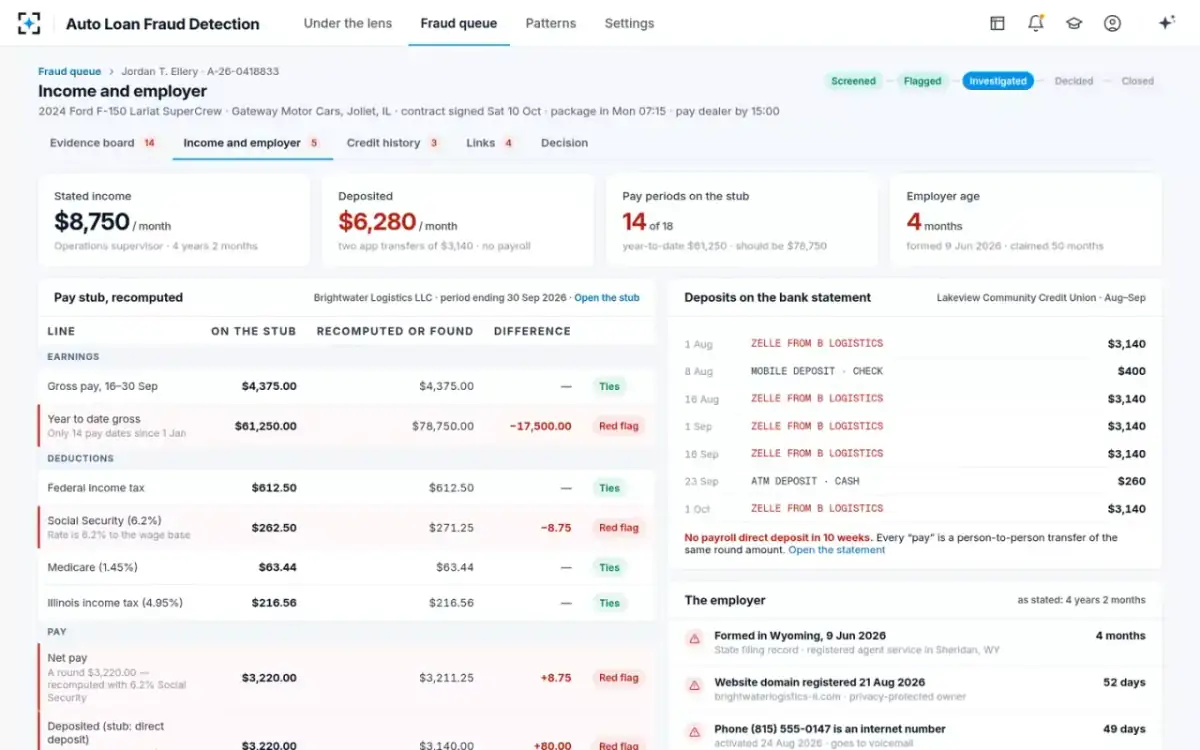Select ATM DEPOSIT · CASH row

[915, 481]
